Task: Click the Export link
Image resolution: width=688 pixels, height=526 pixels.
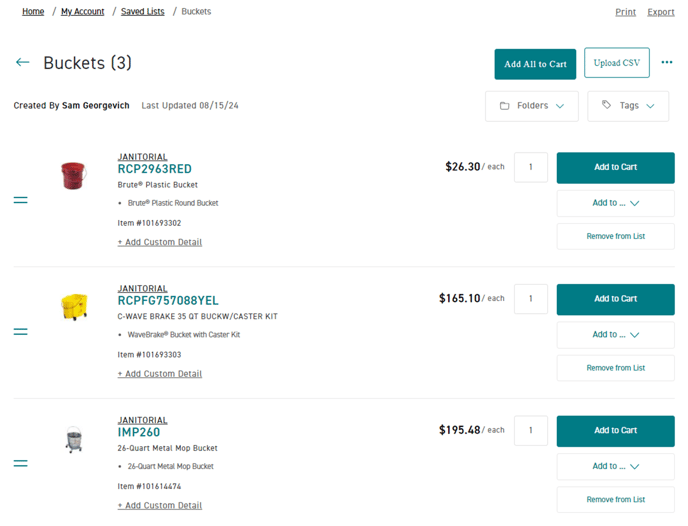Action: click(660, 12)
